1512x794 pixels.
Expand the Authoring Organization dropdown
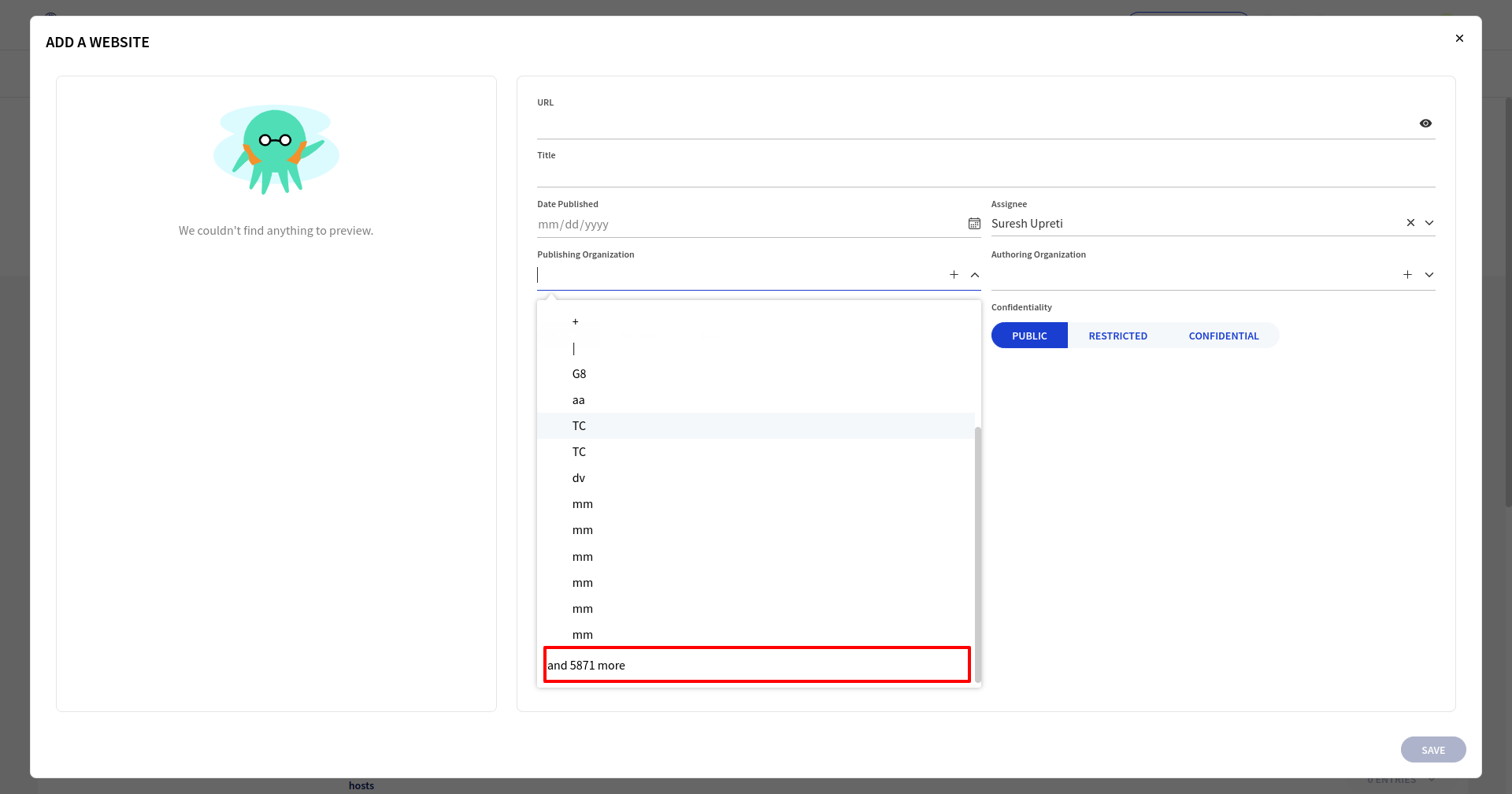[x=1430, y=275]
